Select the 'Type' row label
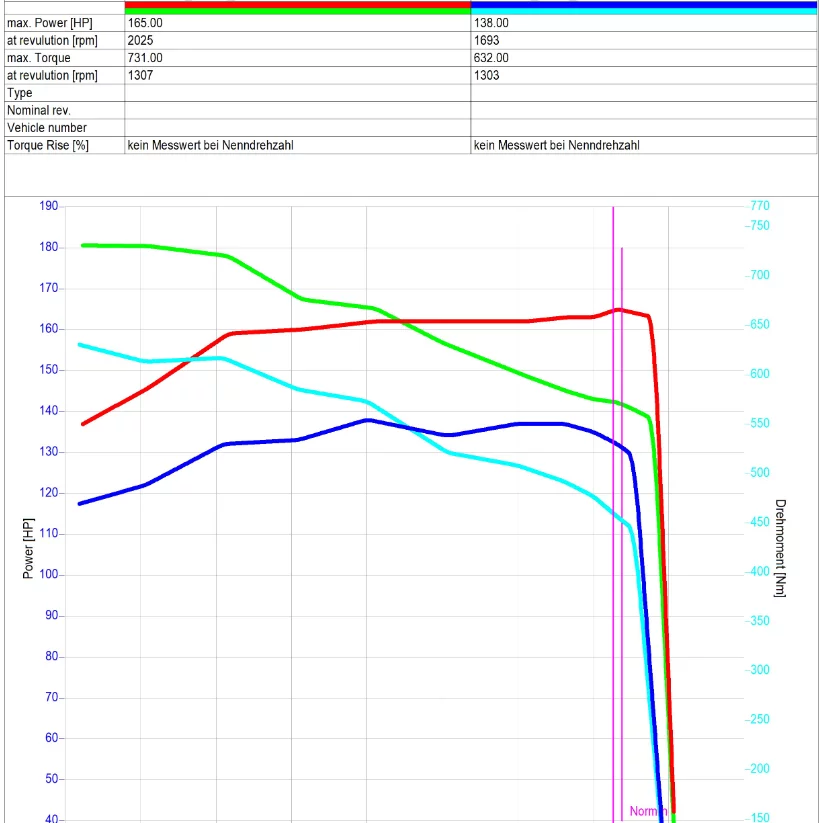Viewport: 819px width, 823px height. click(20, 93)
